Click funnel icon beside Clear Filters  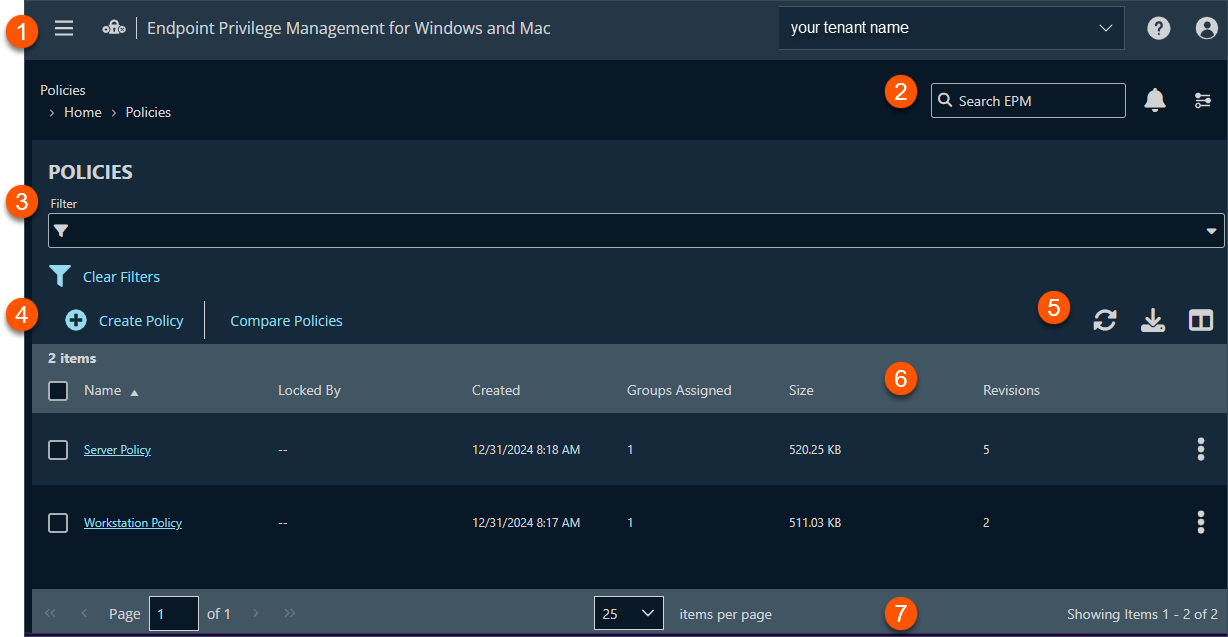[x=60, y=276]
